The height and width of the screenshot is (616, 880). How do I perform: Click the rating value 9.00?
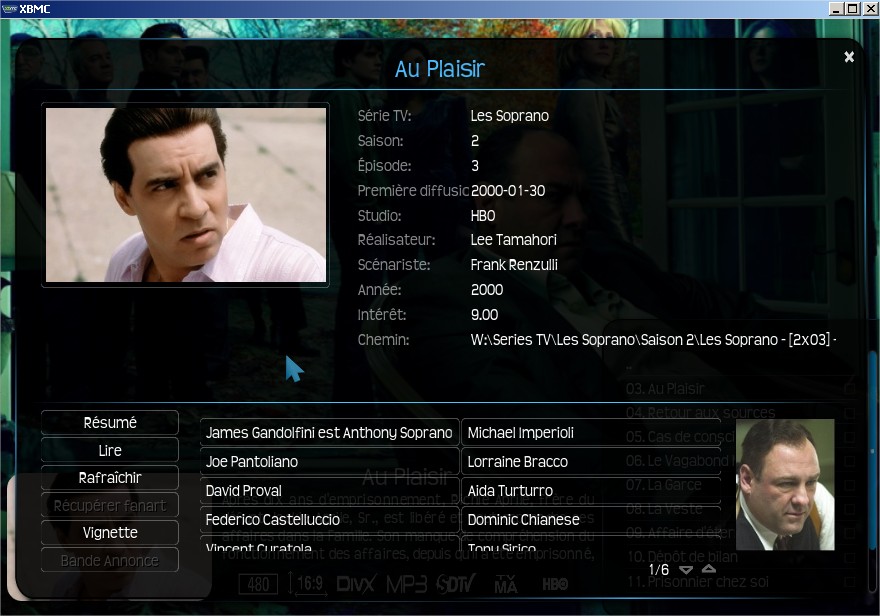click(484, 315)
